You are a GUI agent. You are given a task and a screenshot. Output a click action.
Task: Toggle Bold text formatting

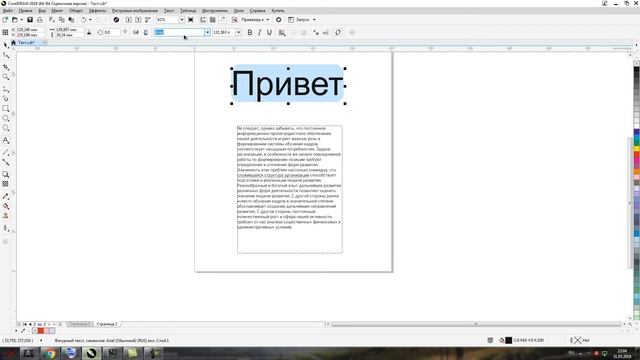(250, 32)
